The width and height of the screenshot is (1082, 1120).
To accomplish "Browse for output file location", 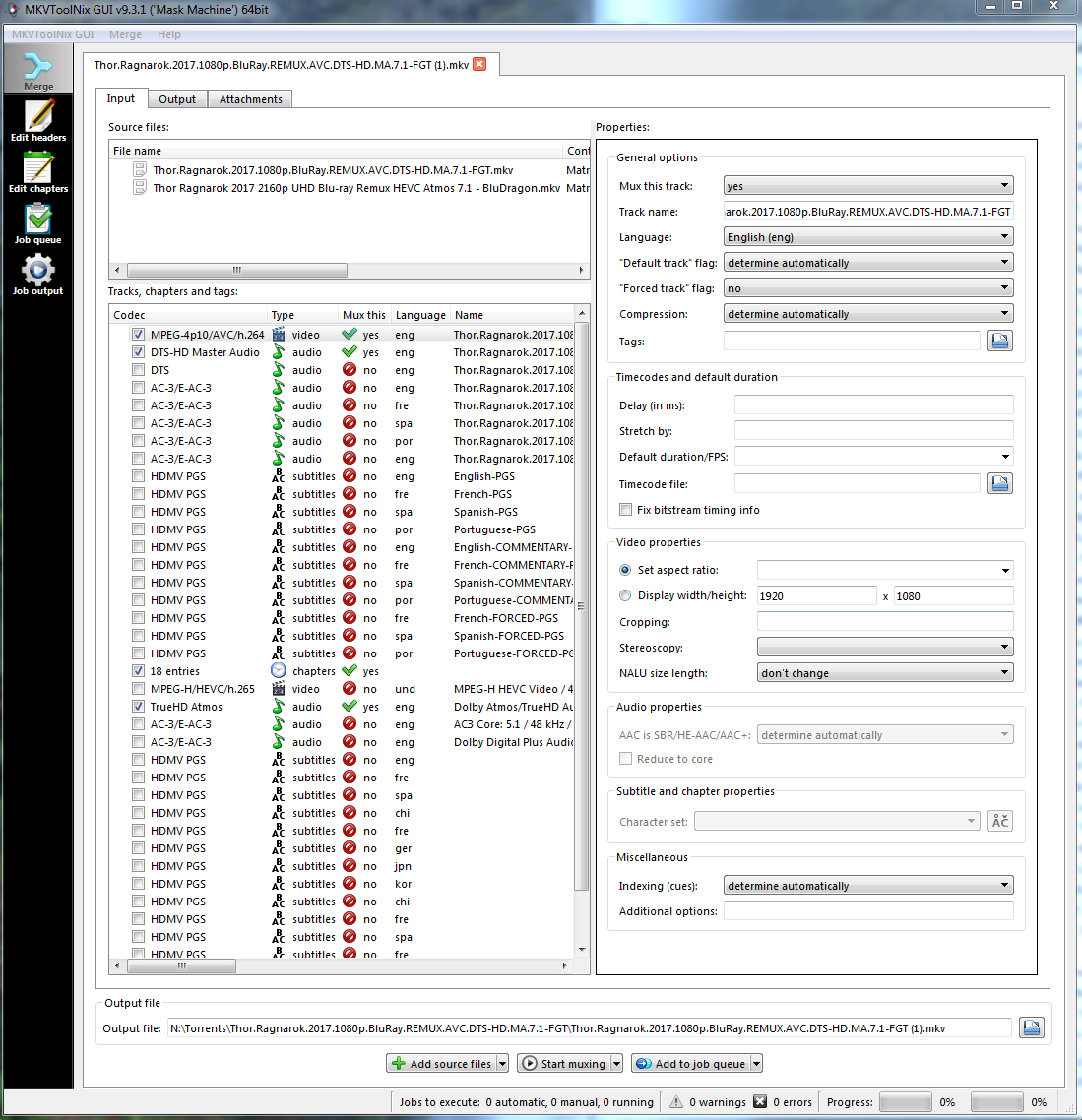I will (1031, 1027).
